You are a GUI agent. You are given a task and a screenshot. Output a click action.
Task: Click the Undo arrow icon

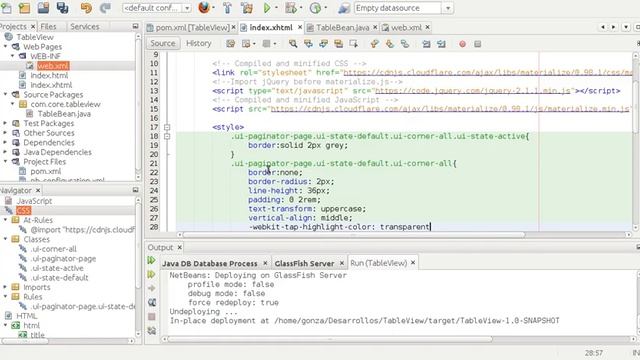point(86,8)
